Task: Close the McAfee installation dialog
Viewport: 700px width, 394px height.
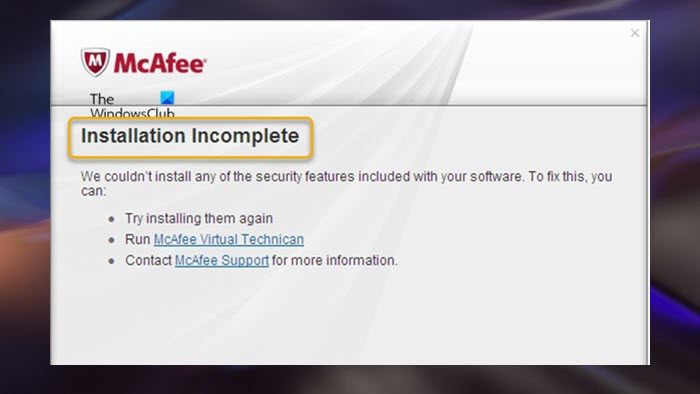Action: point(635,33)
